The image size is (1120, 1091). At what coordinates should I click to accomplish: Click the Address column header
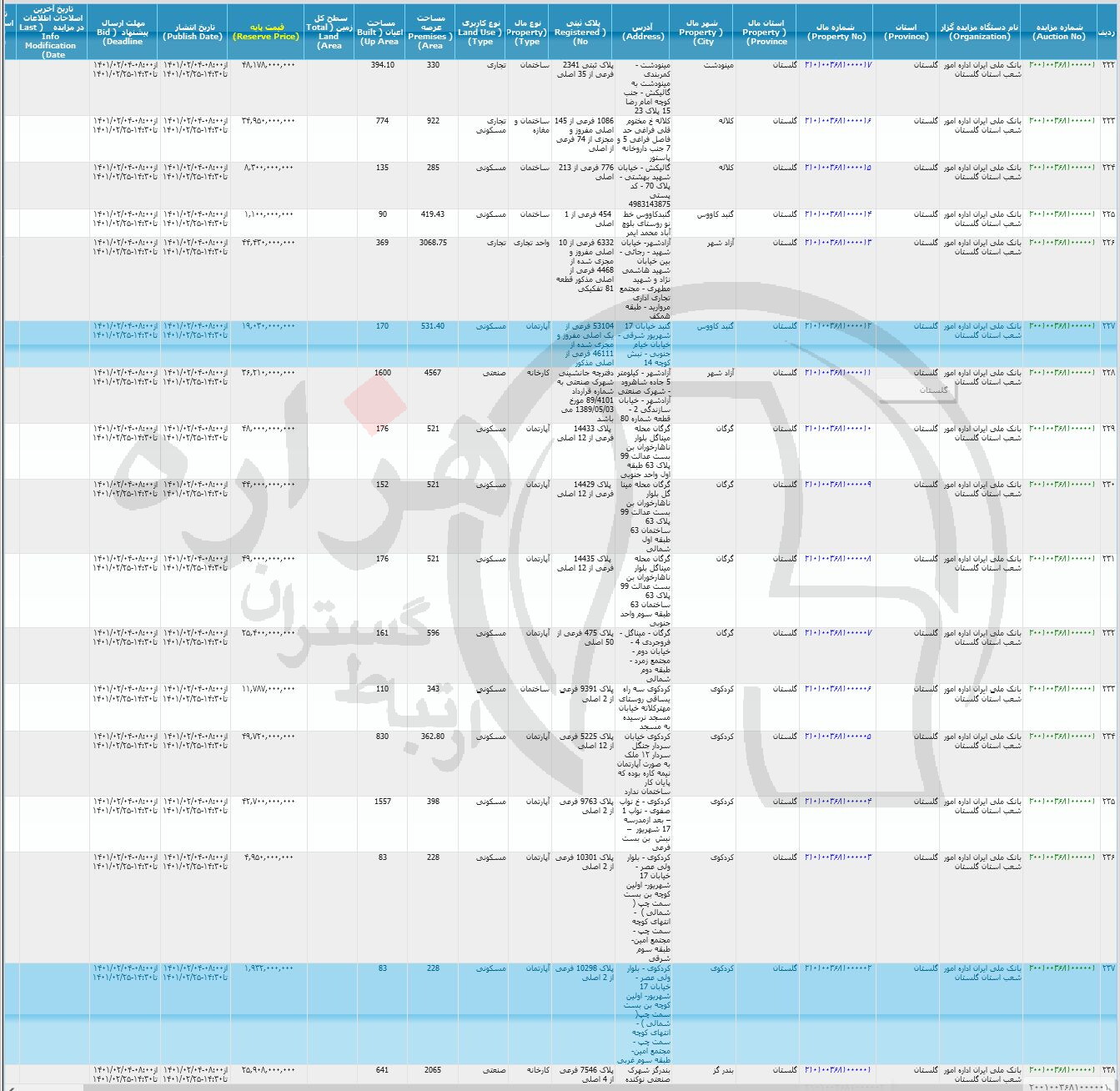pyautogui.click(x=644, y=32)
